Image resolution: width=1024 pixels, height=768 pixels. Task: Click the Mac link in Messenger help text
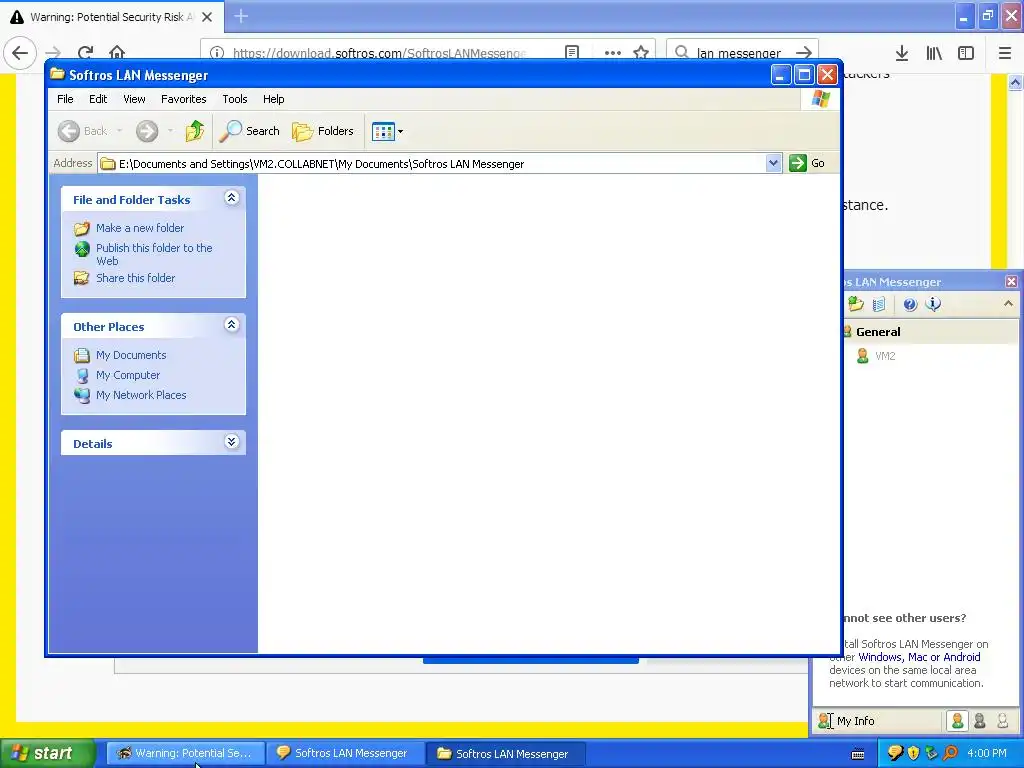click(918, 657)
